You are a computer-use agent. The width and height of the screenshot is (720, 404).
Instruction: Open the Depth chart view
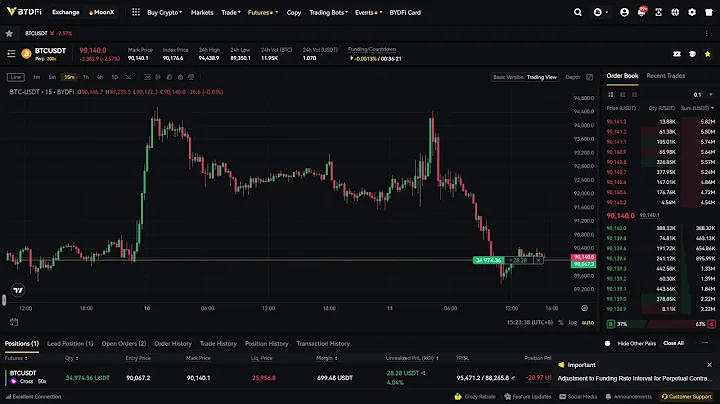coord(573,77)
